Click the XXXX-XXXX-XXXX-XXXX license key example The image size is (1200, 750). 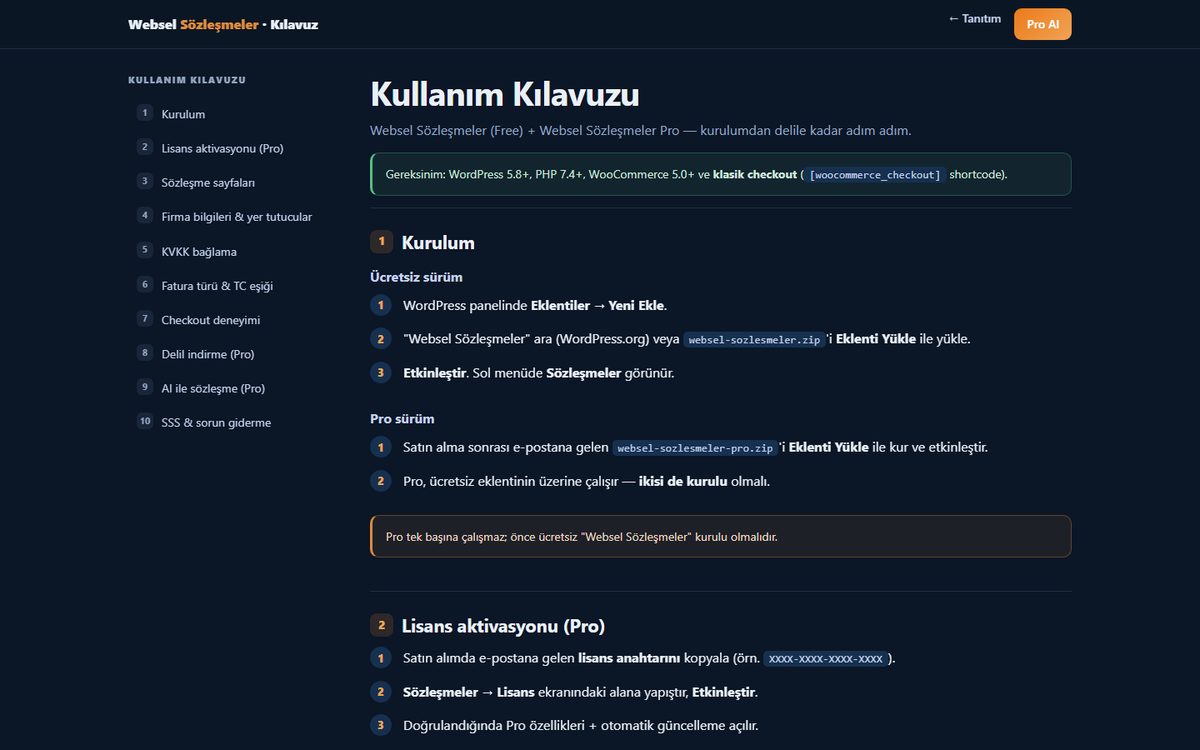(826, 659)
